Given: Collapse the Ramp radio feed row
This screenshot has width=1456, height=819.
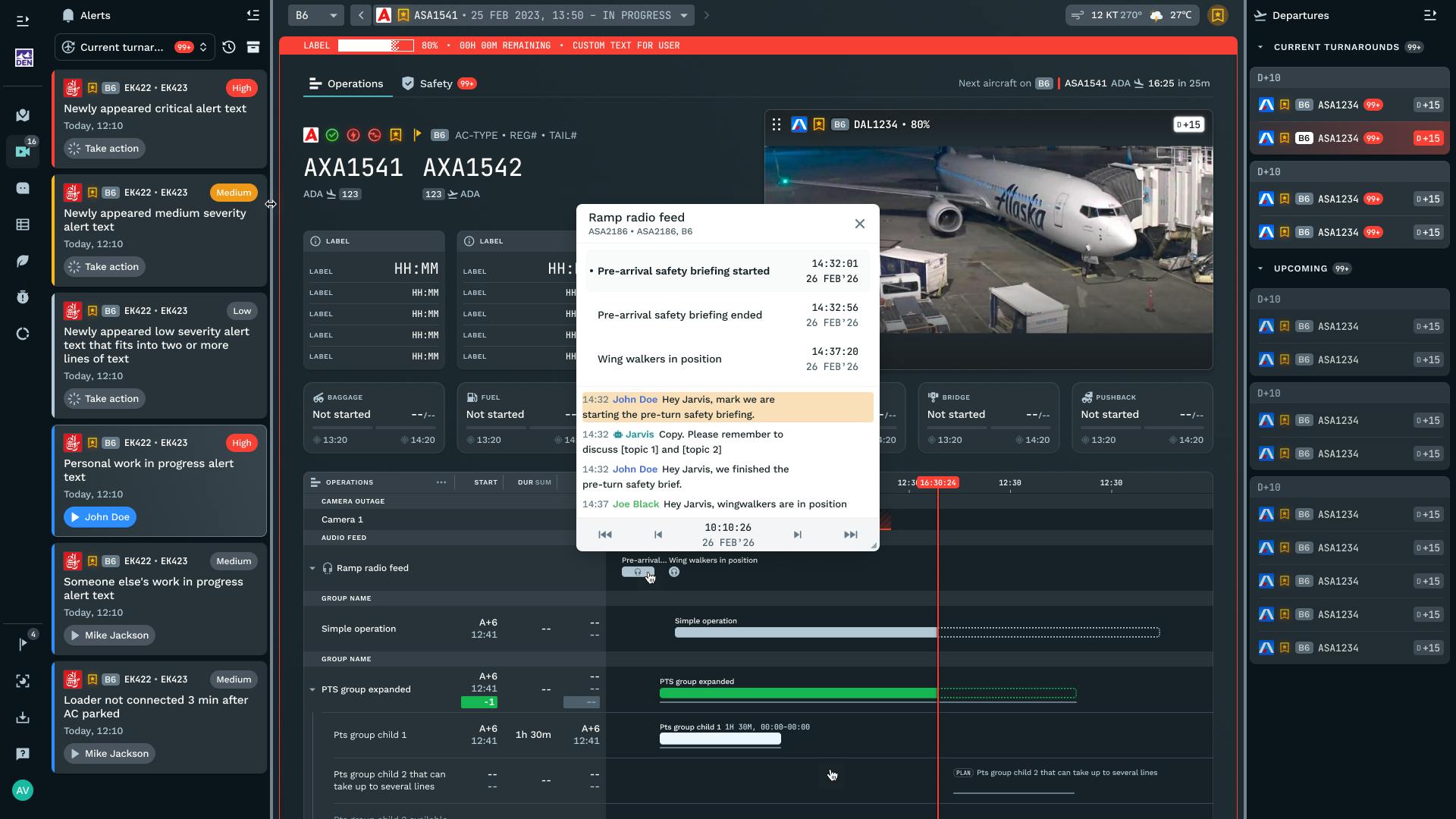Looking at the screenshot, I should (312, 568).
